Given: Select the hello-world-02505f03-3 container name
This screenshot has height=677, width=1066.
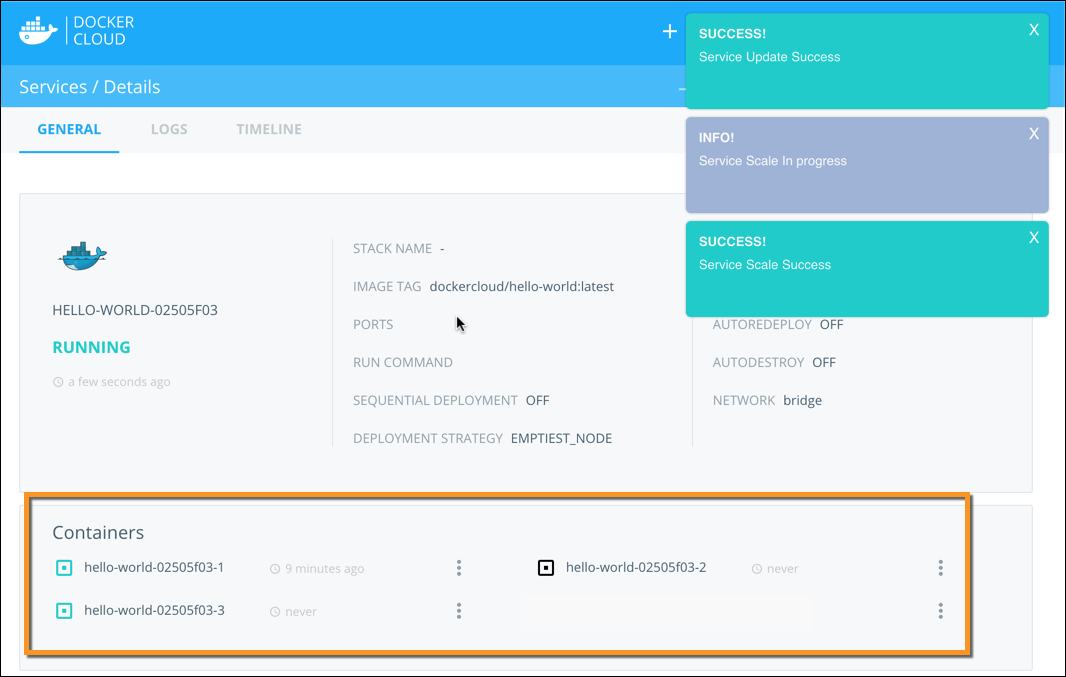Looking at the screenshot, I should pyautogui.click(x=154, y=610).
